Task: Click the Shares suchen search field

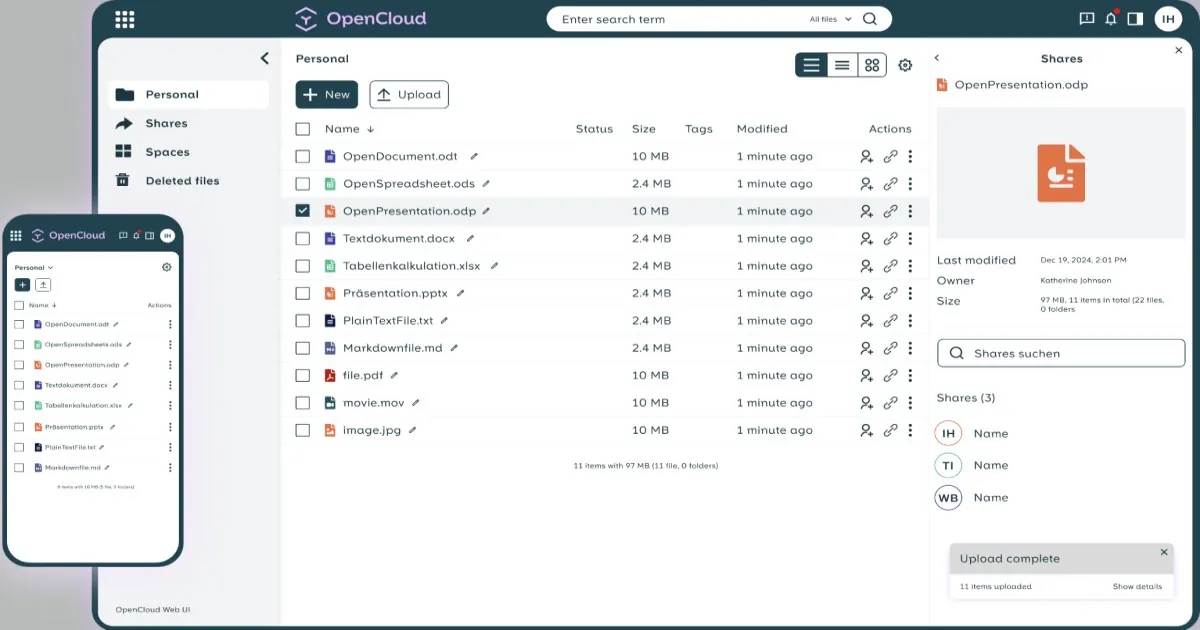Action: coord(1061,353)
